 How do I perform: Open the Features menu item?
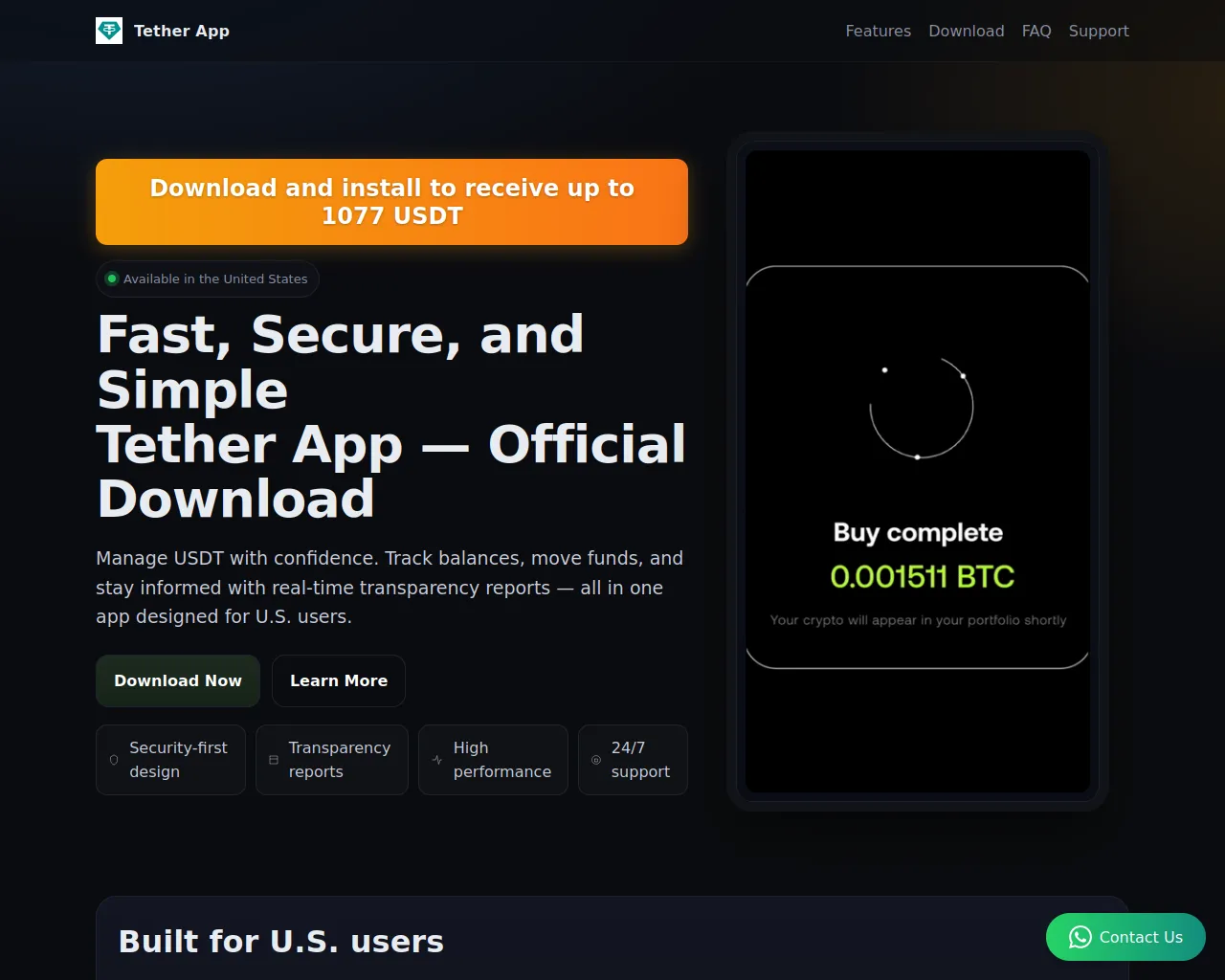coord(878,31)
